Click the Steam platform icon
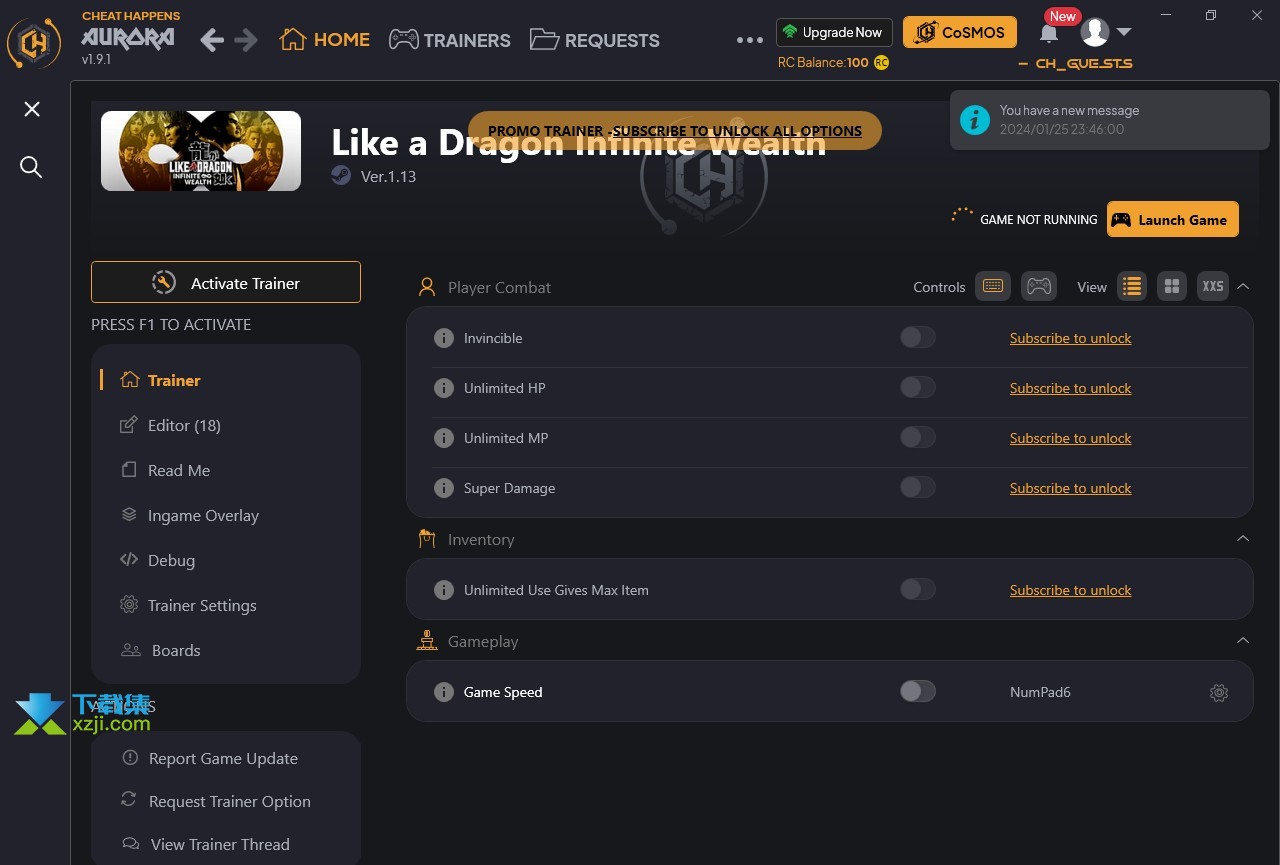The width and height of the screenshot is (1280, 865). [341, 176]
